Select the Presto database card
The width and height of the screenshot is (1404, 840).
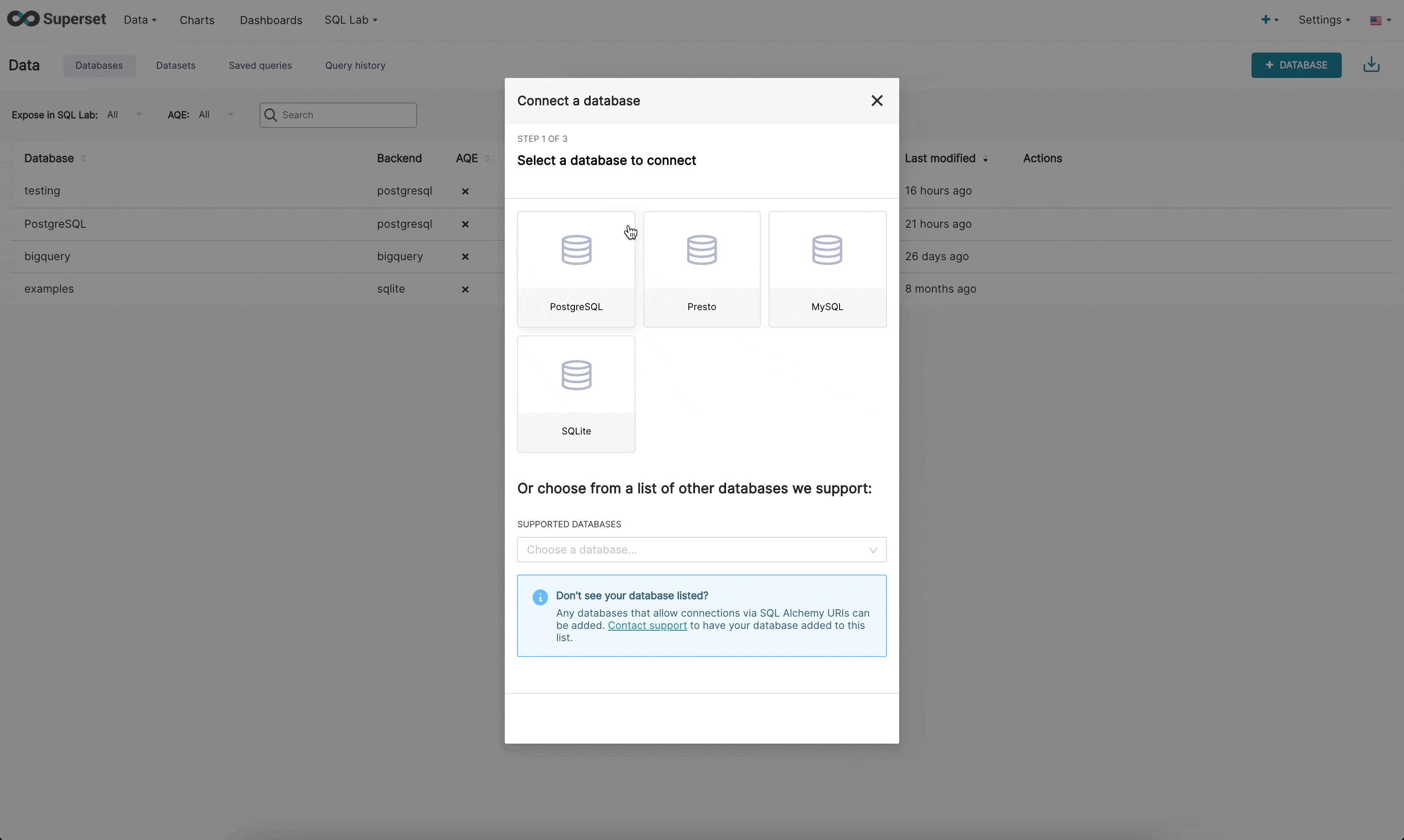click(701, 269)
